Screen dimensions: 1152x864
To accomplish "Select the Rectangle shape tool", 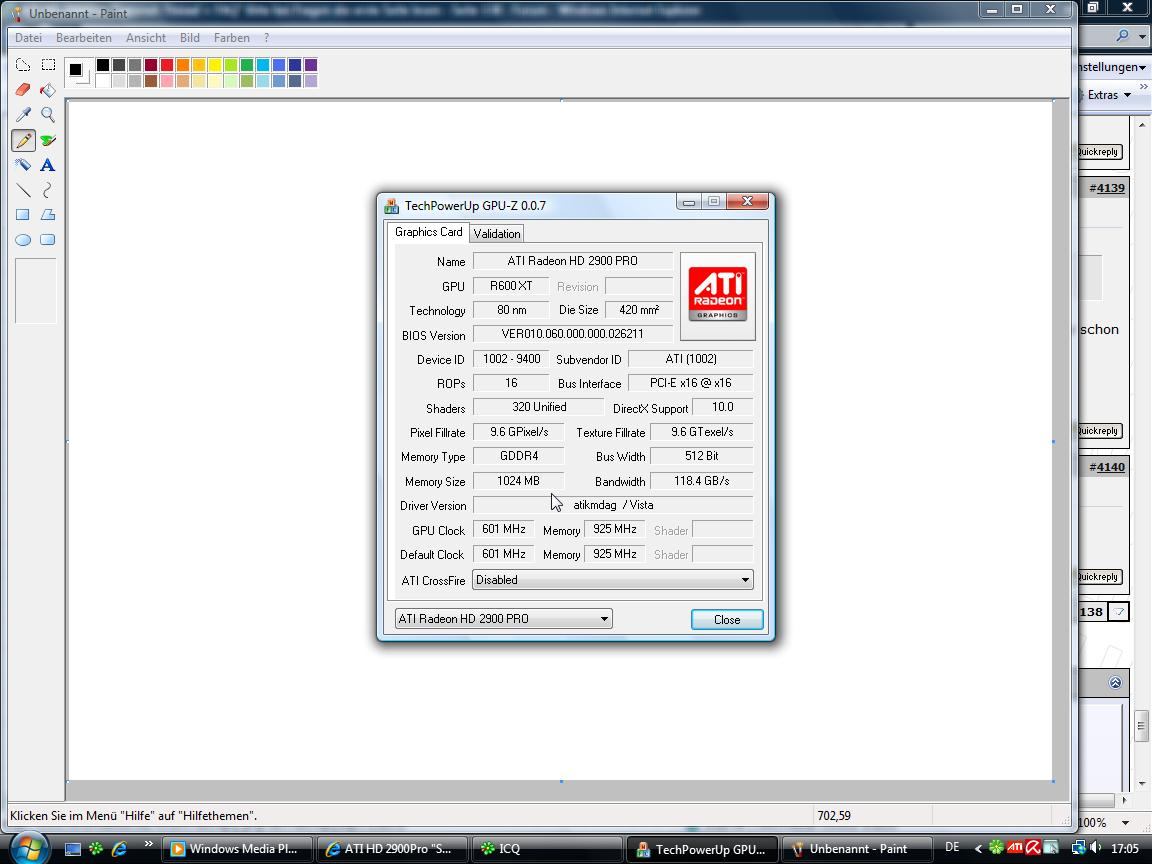I will 23,215.
